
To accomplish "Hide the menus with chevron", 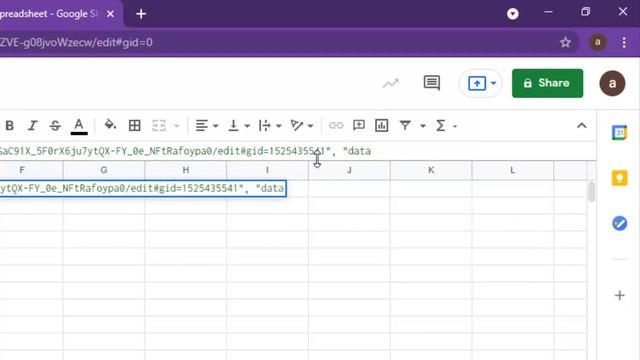I will pyautogui.click(x=582, y=125).
